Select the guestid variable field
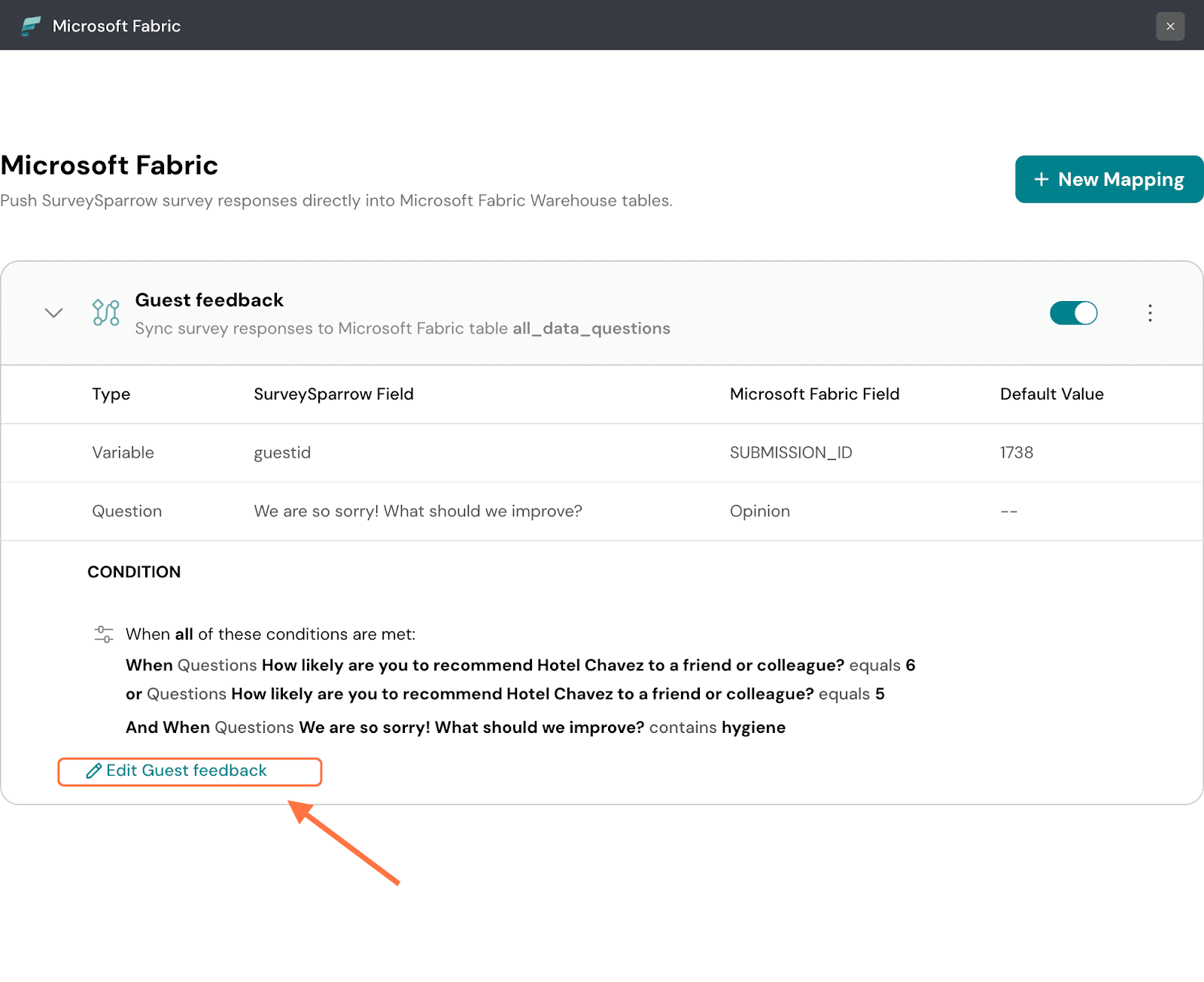 [x=282, y=453]
